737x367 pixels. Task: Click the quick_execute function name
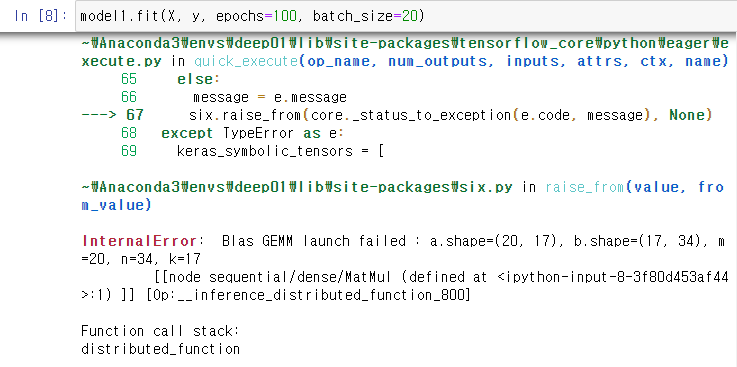(246, 61)
